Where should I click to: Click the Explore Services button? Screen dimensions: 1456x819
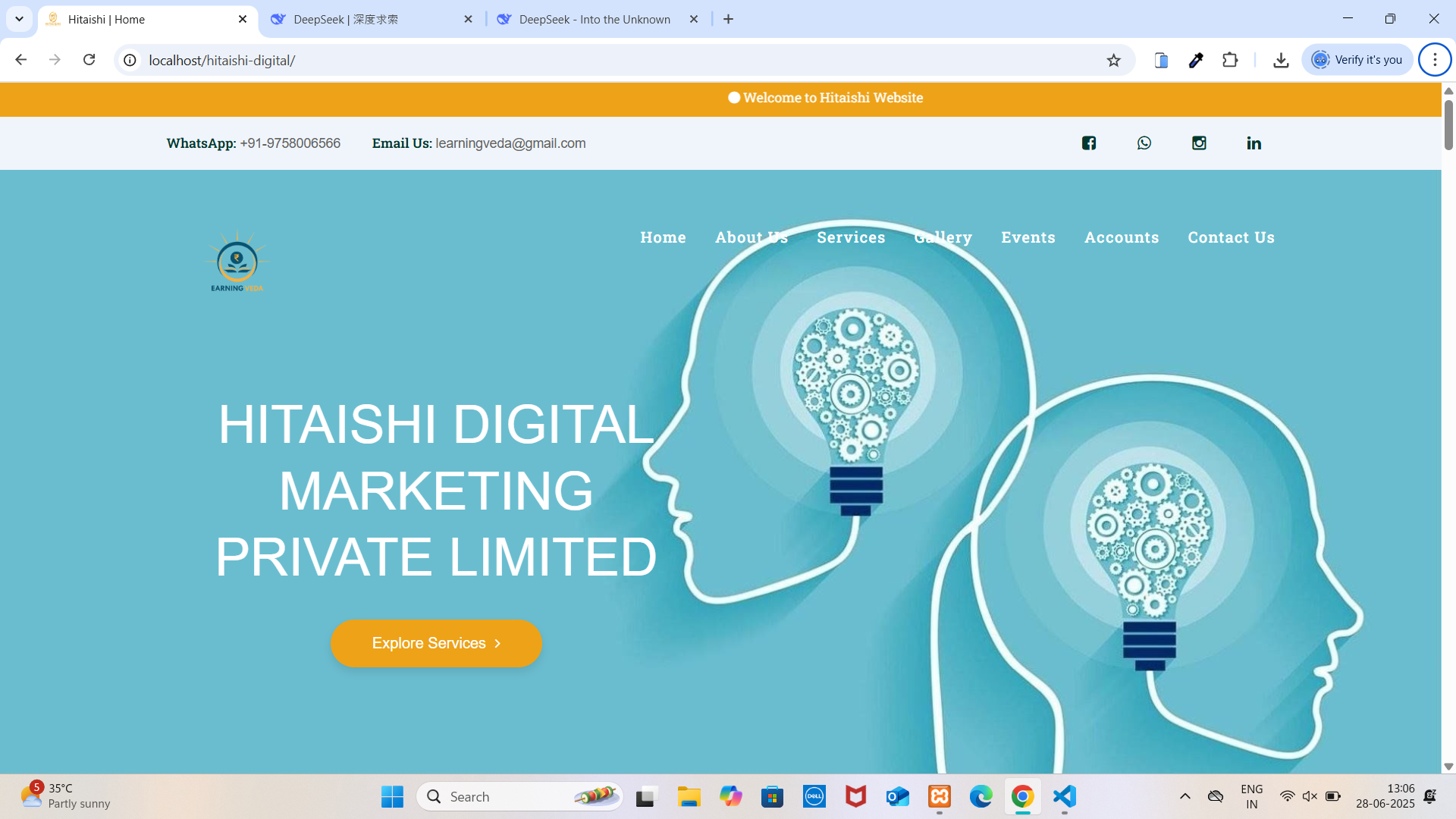coord(436,643)
